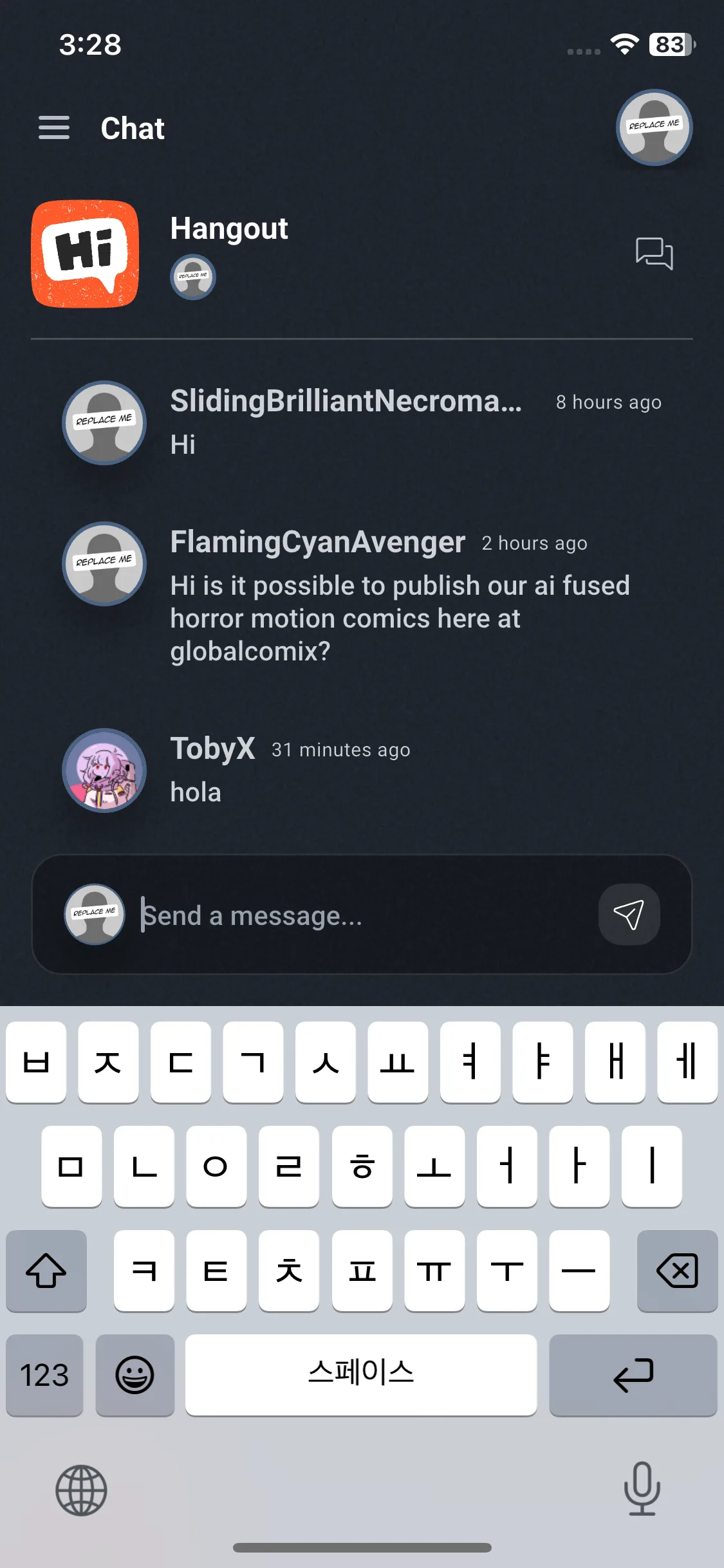Tap the globe language switcher

[81, 1490]
